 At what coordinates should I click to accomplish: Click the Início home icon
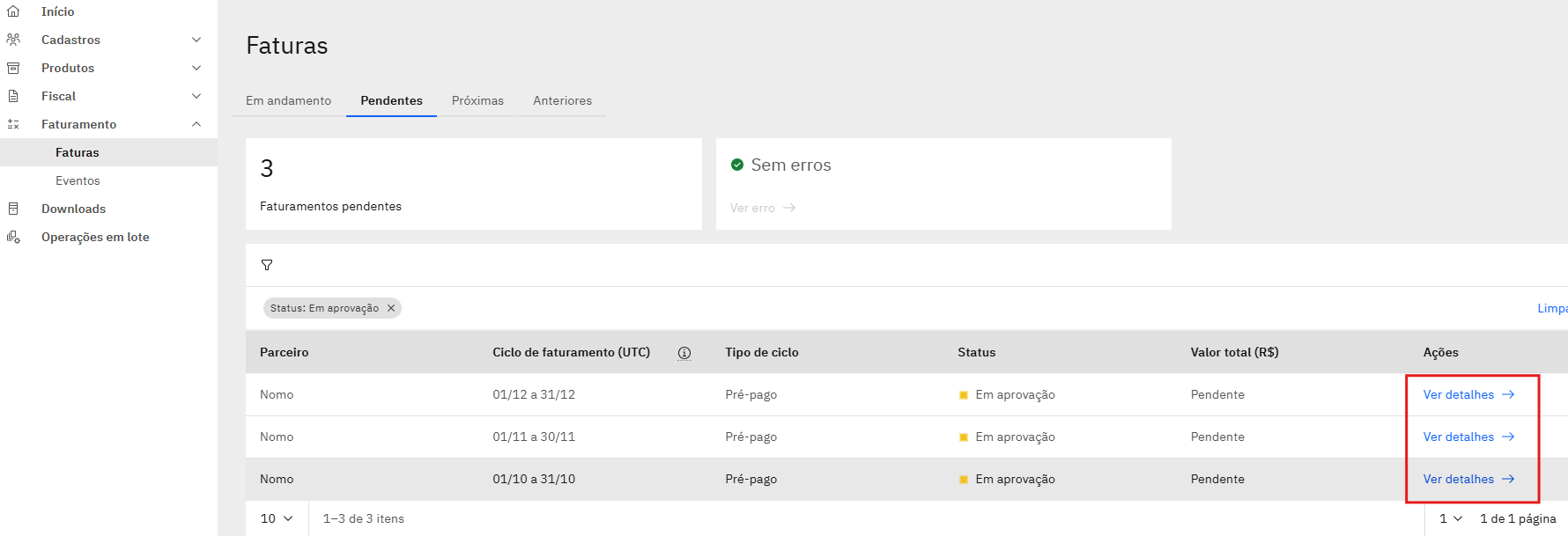[x=13, y=11]
